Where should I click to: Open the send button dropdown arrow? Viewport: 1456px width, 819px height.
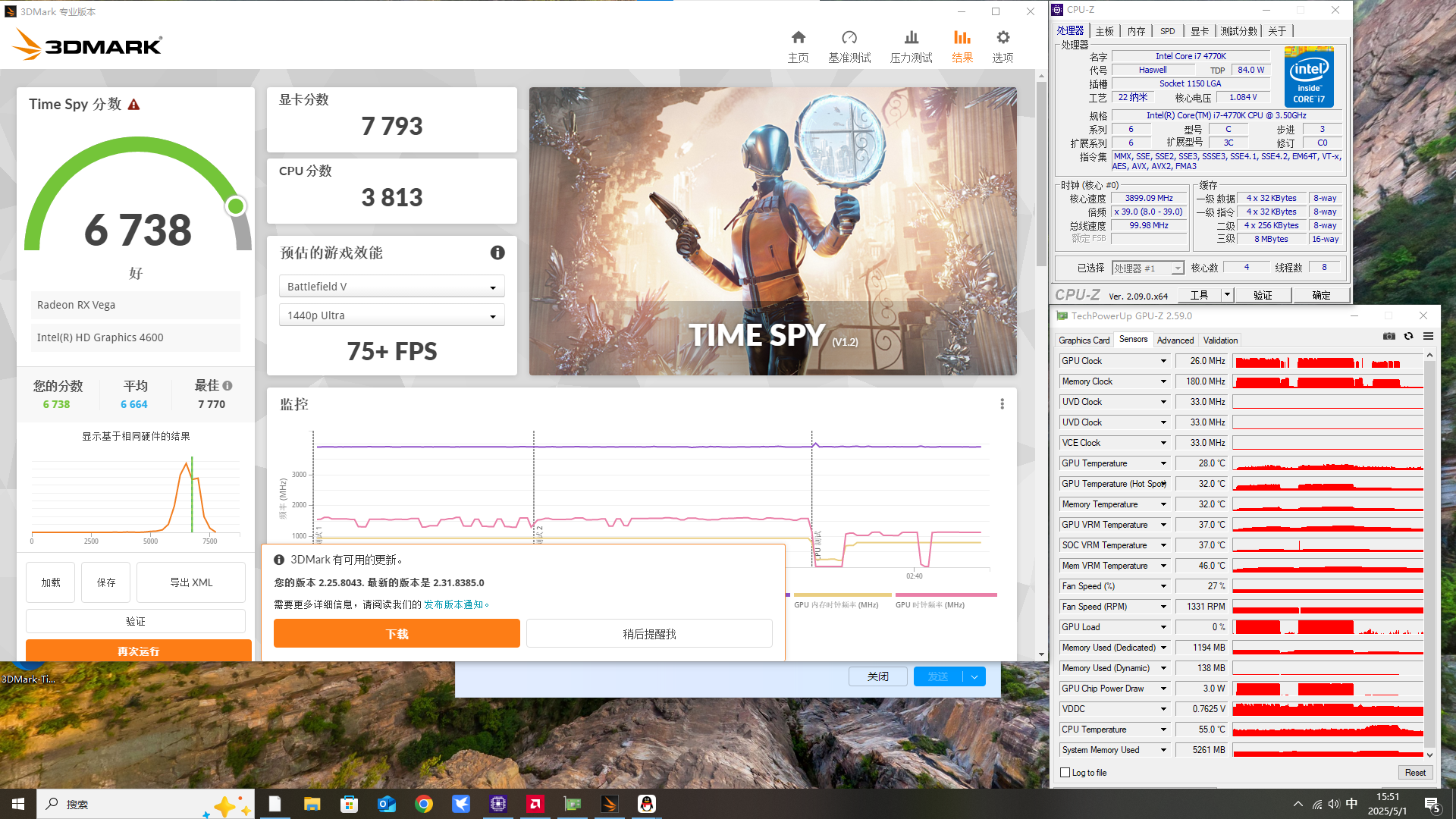[x=974, y=676]
